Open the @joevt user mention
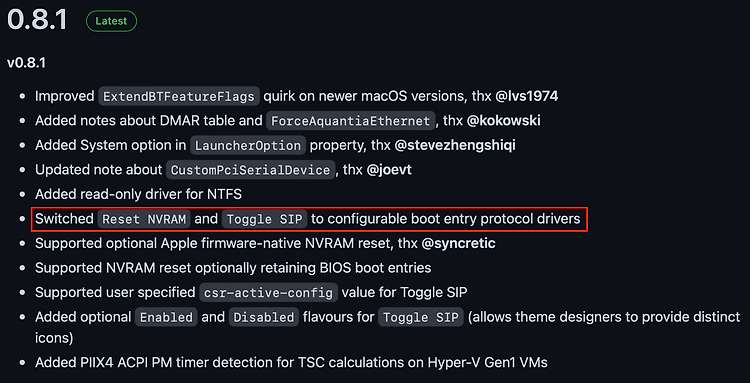 (389, 170)
